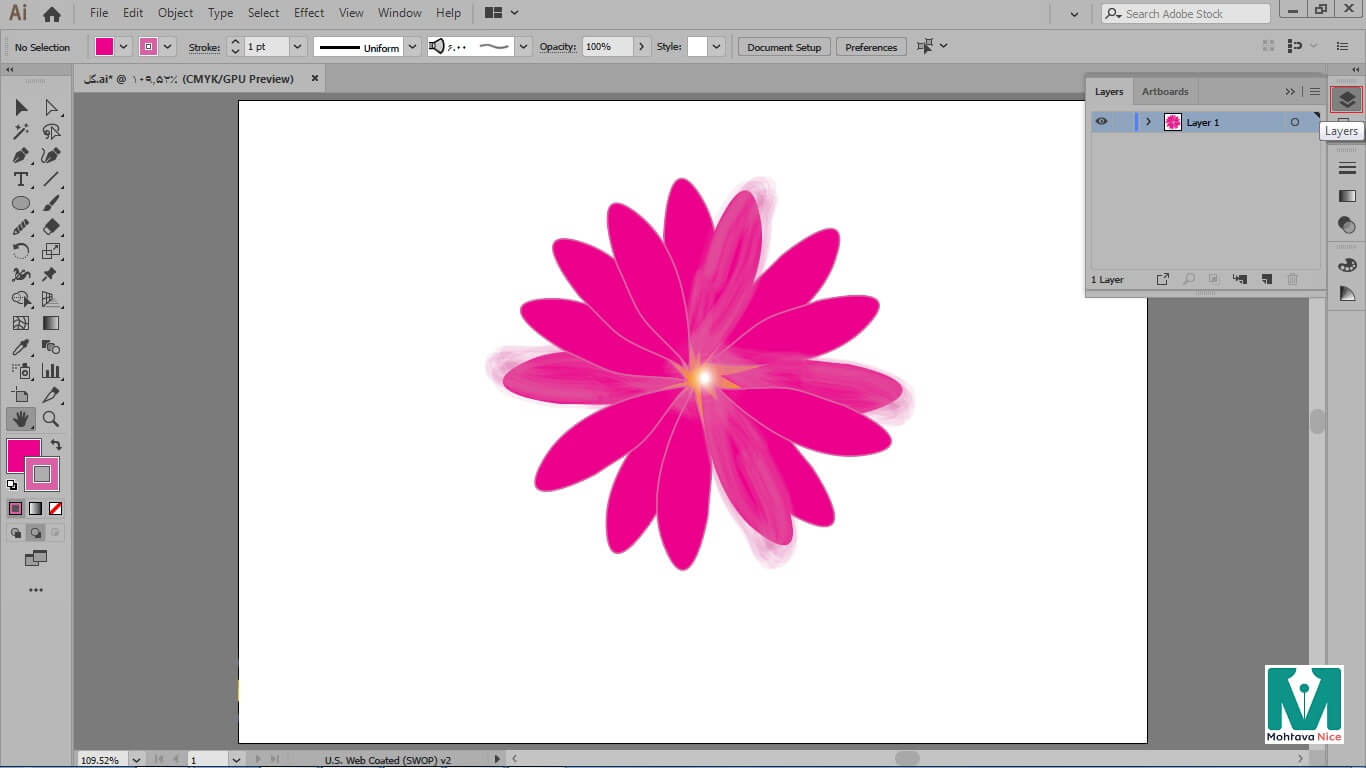This screenshot has width=1366, height=768.
Task: Expand Layer 1 contents
Action: point(1148,122)
